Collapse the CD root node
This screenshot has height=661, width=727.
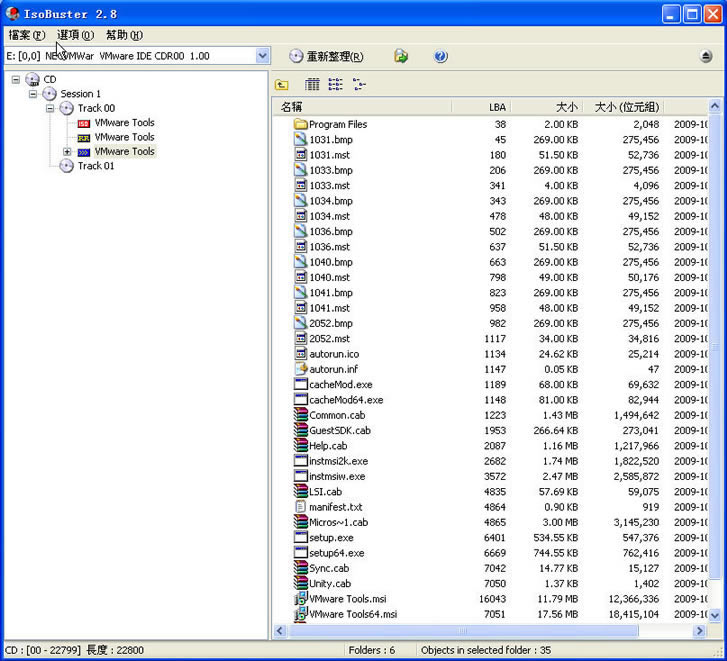tap(16, 79)
